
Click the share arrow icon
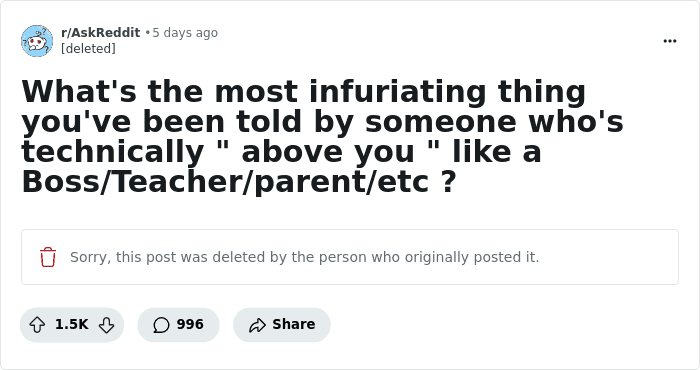coord(257,325)
